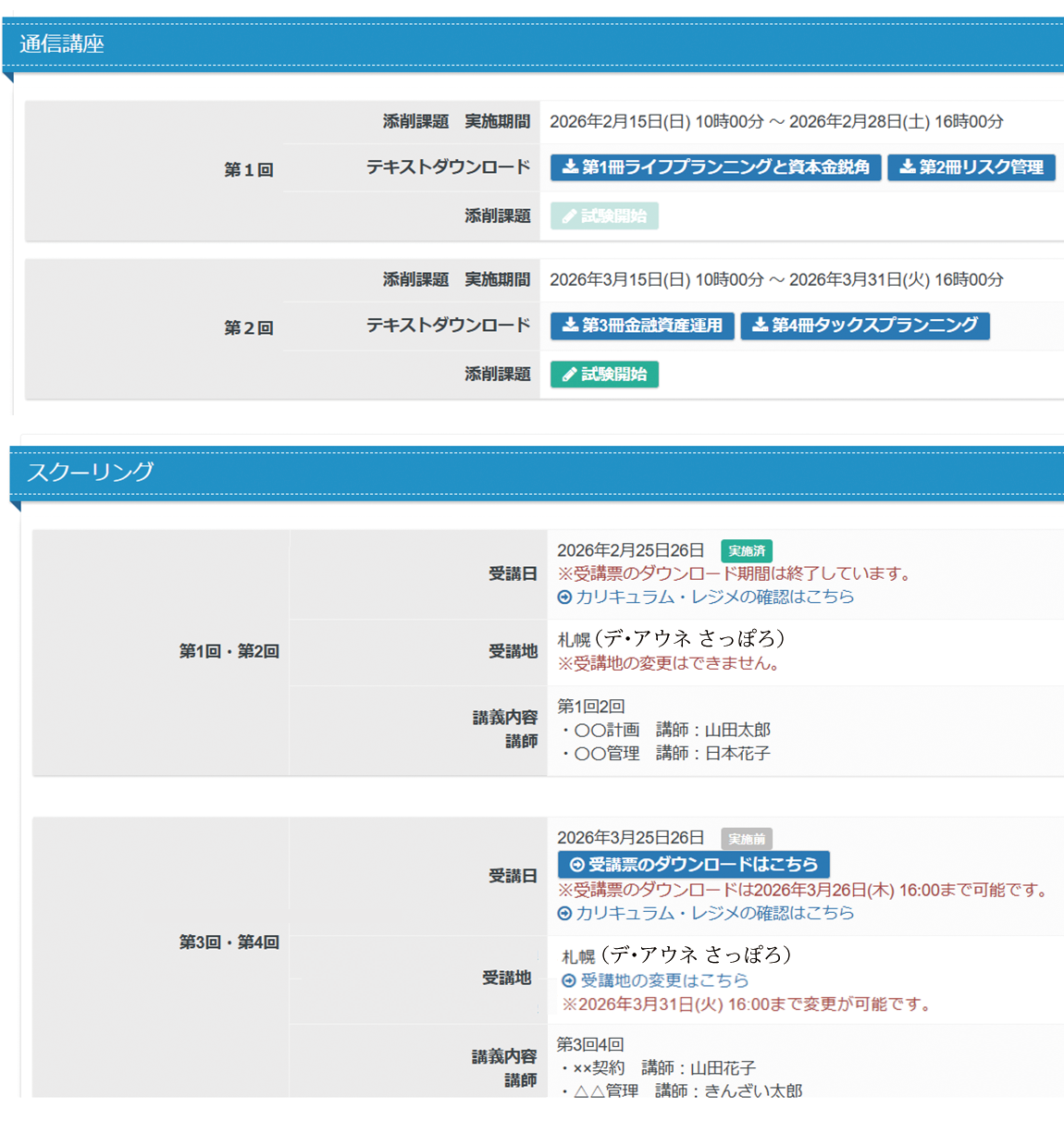Select the 第2回 row label in 通信講座
The width and height of the screenshot is (1064, 1133).
tap(249, 328)
